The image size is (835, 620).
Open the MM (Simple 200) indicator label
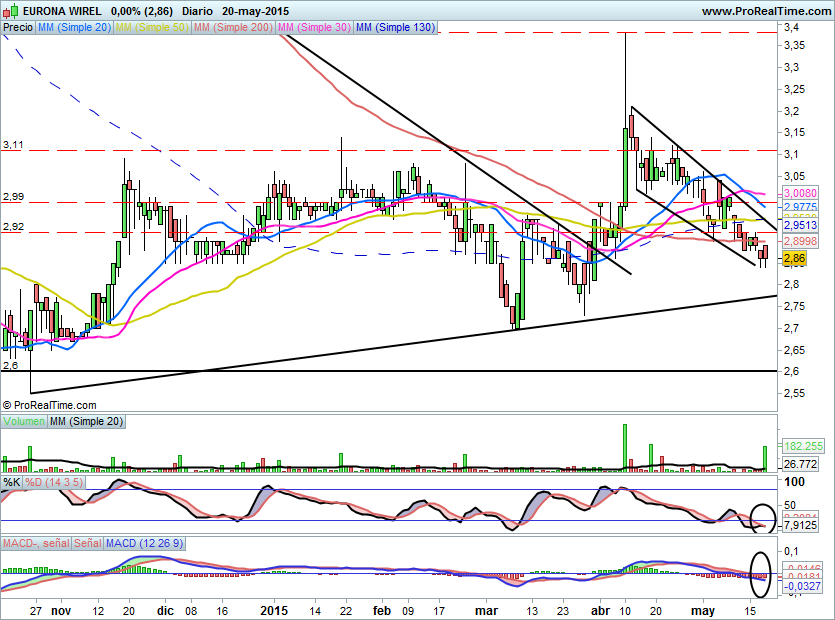pos(233,27)
